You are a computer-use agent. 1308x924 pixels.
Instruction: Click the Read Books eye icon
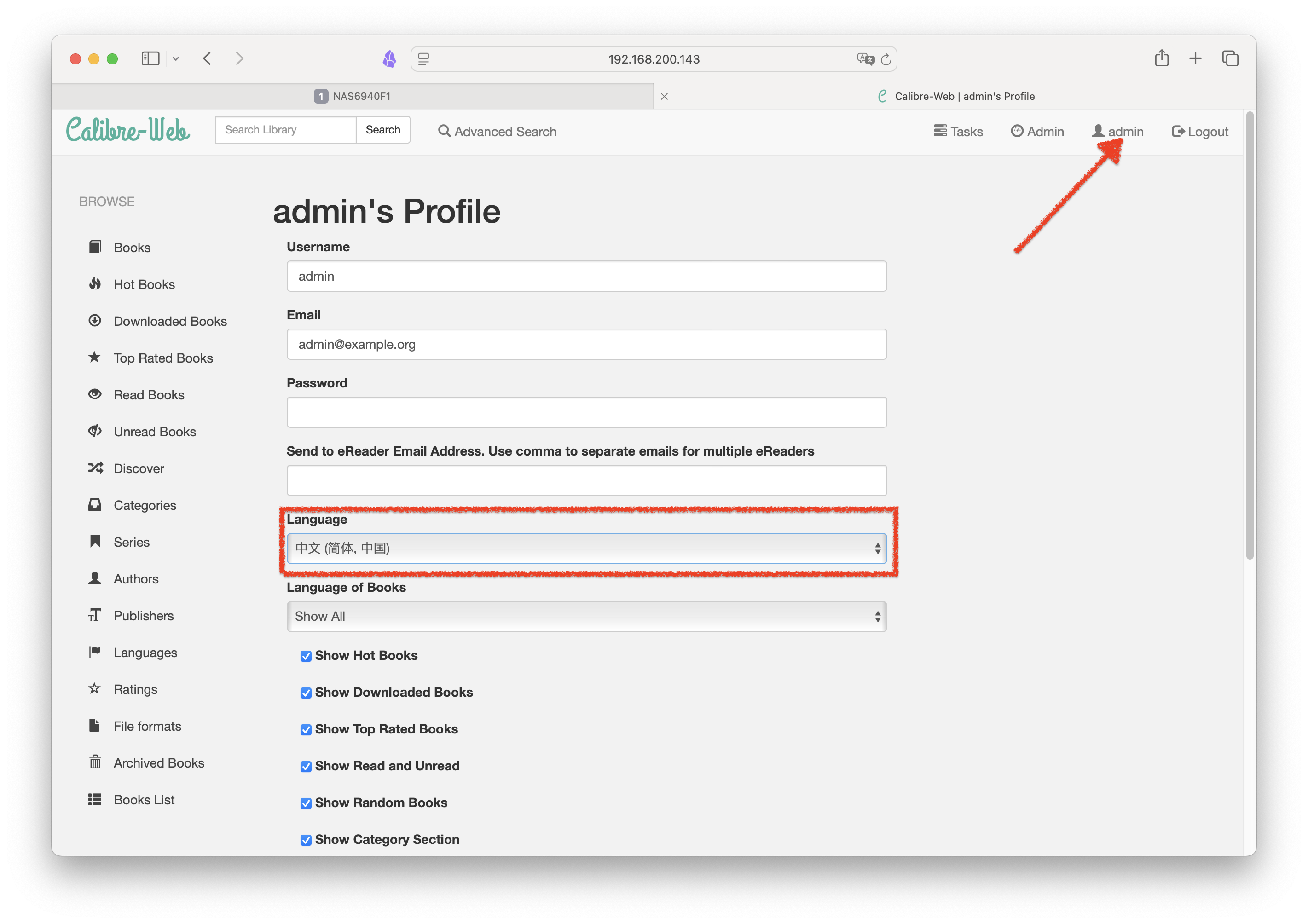pos(95,394)
